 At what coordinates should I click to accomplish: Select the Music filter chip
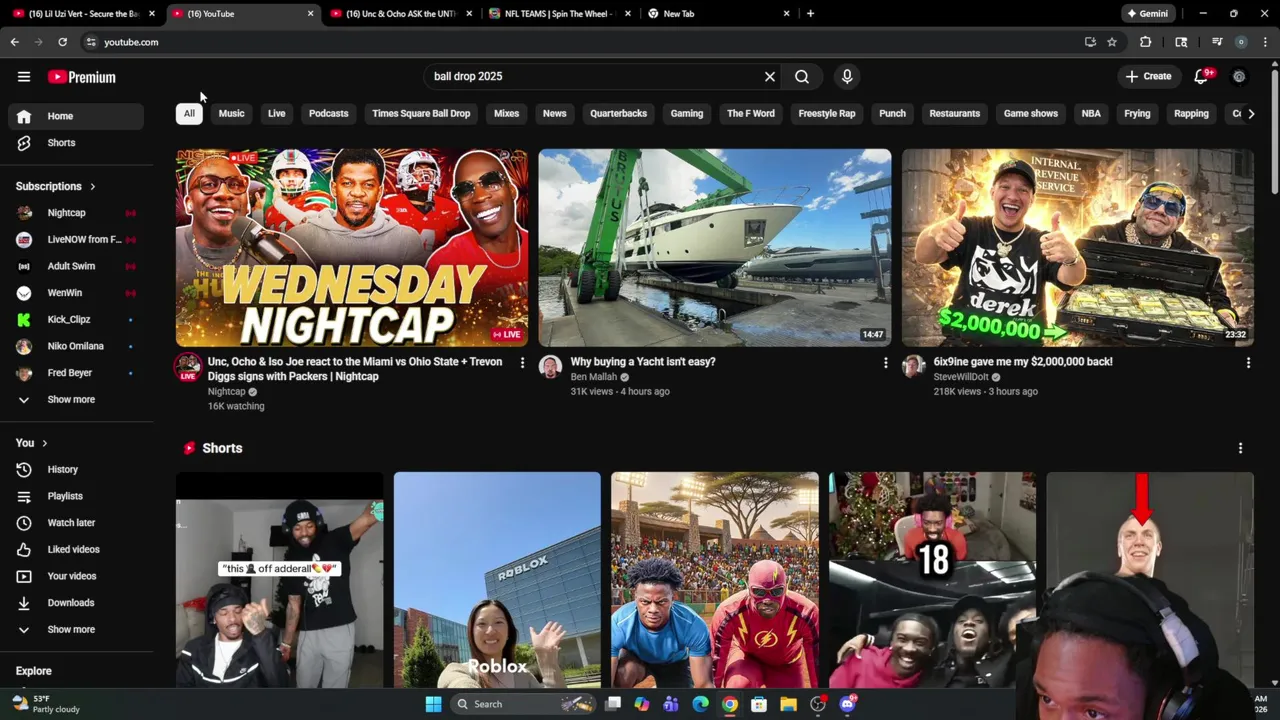(231, 114)
